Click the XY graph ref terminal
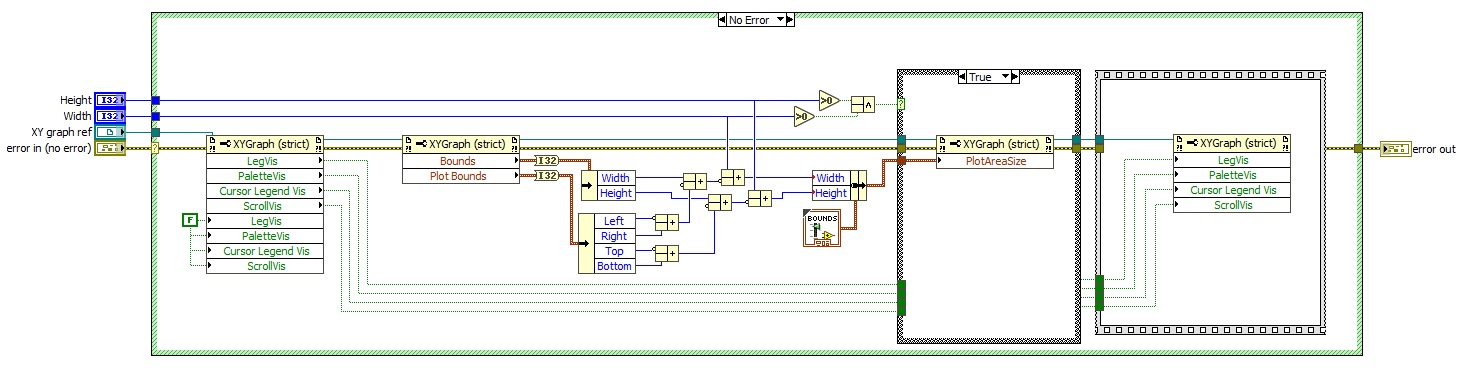This screenshot has height=372, width=1480. (x=109, y=132)
